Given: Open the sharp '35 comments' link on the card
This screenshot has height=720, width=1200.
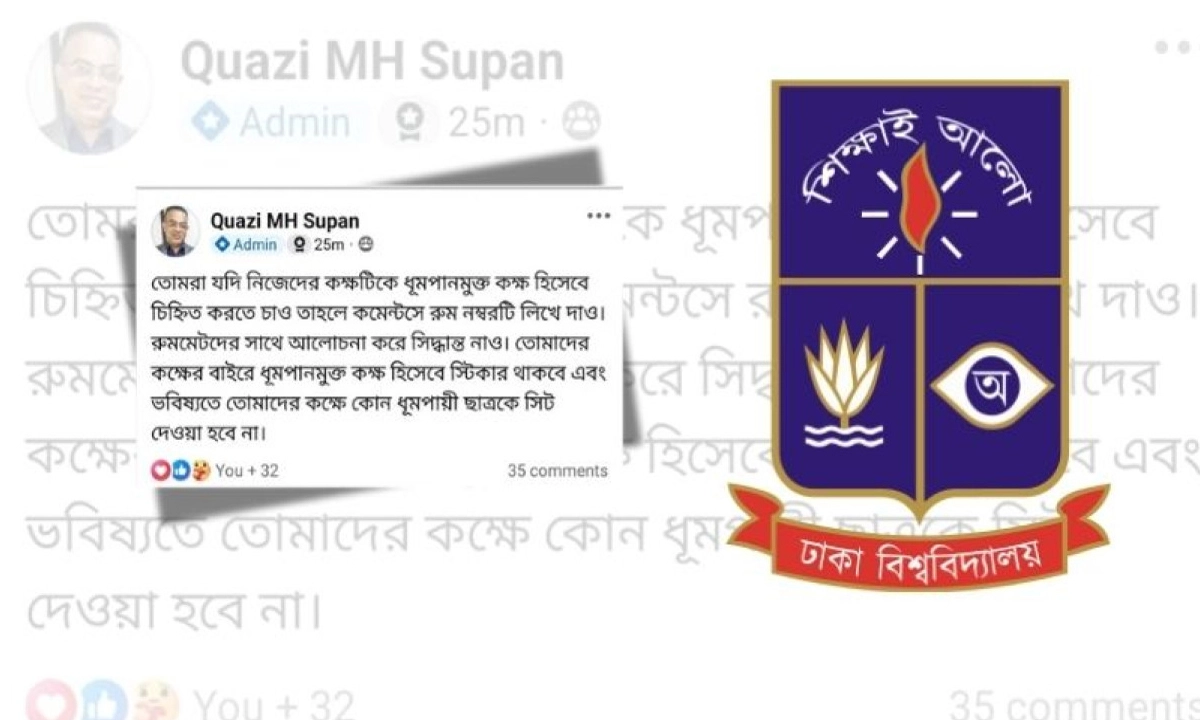Looking at the screenshot, I should pyautogui.click(x=557, y=470).
